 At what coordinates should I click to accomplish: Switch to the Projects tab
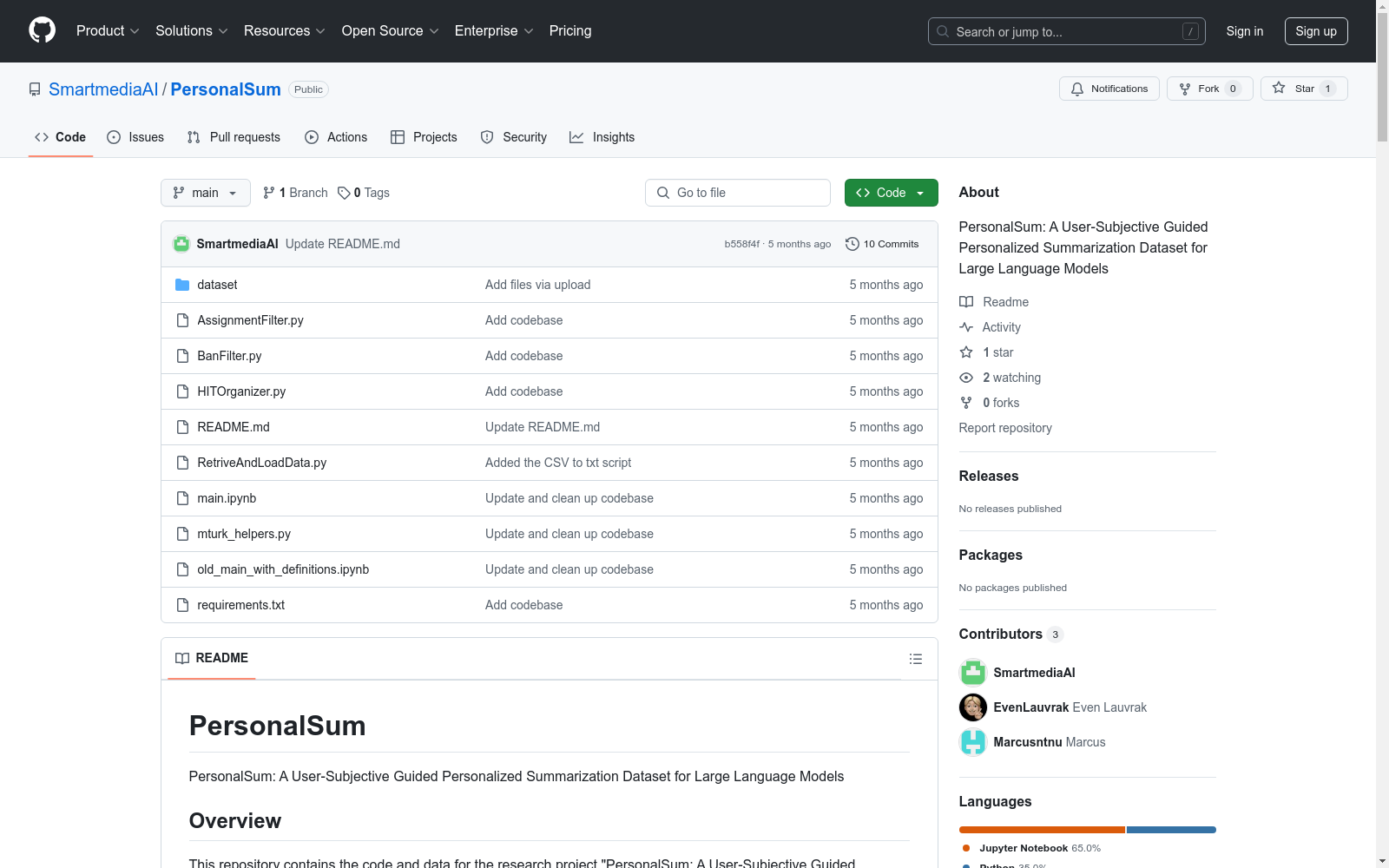(x=424, y=137)
